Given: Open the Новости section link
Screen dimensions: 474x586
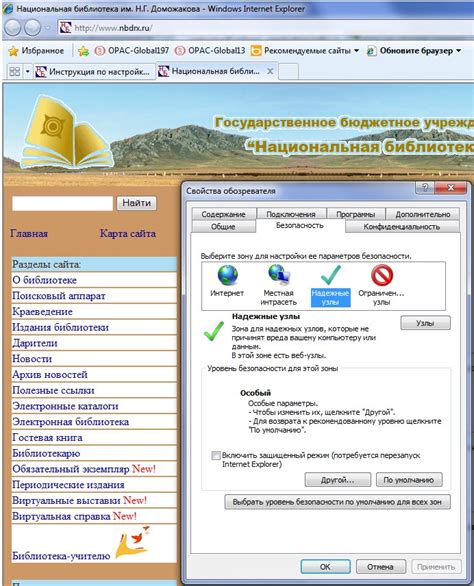Looking at the screenshot, I should tap(32, 359).
